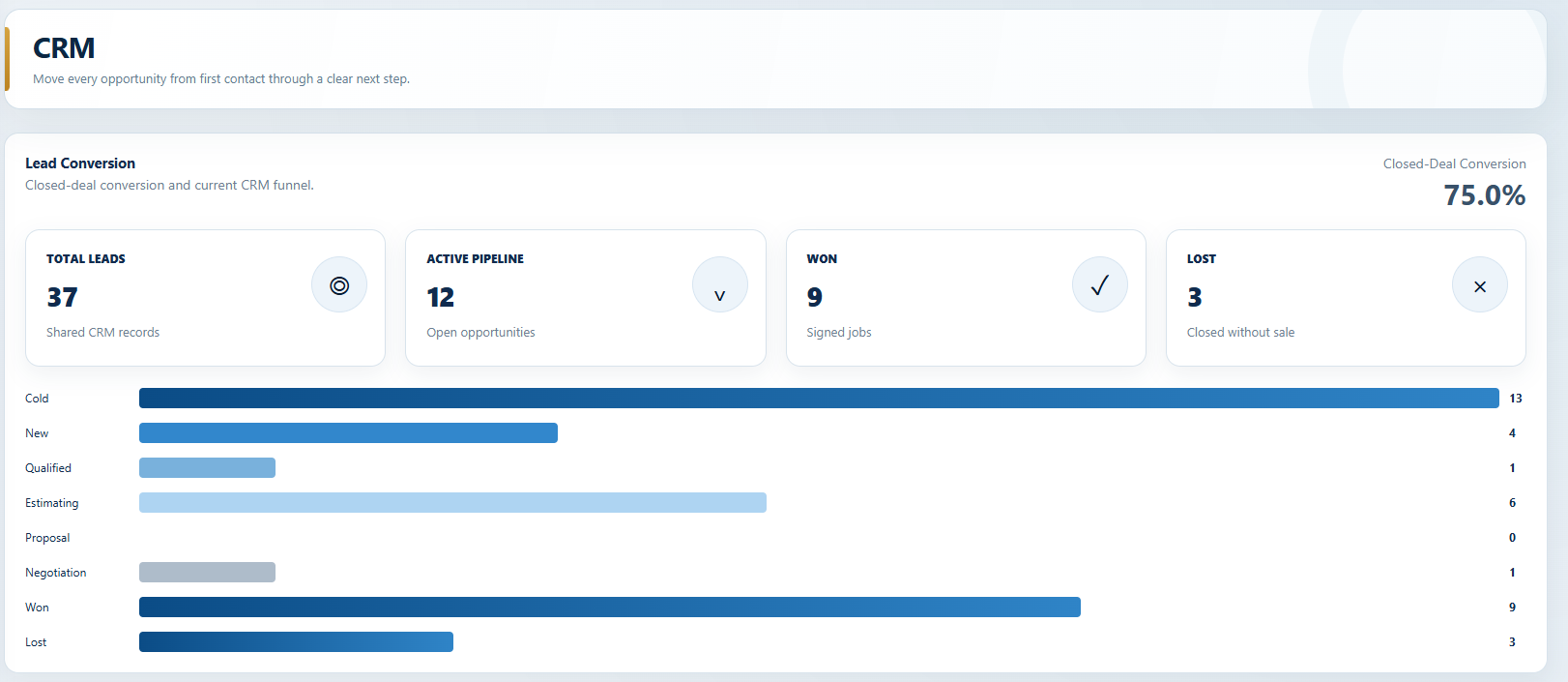Click the X icon in Lost card

pos(1480,285)
